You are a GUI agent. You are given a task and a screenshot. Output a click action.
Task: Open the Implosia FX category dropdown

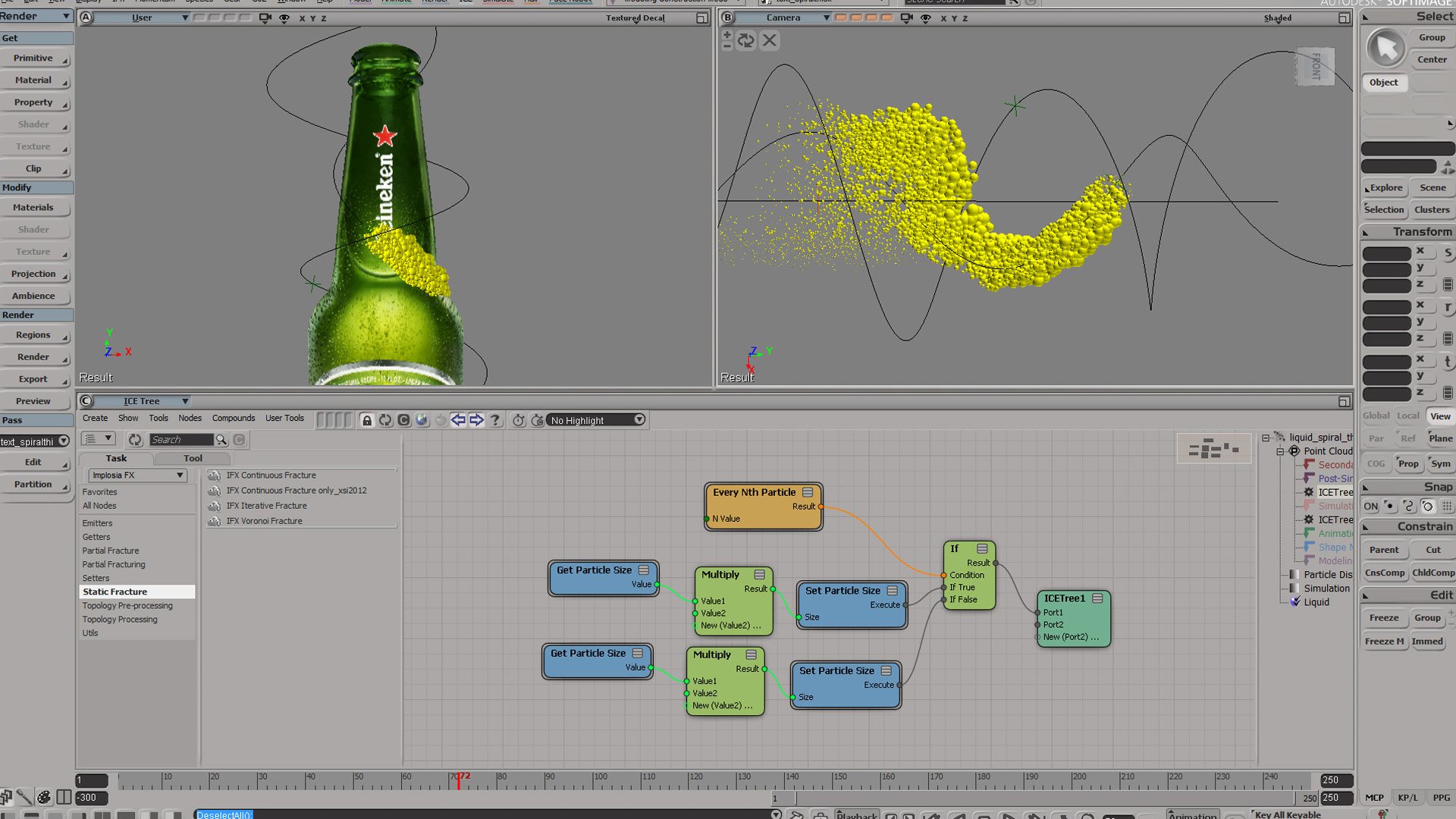[x=137, y=475]
